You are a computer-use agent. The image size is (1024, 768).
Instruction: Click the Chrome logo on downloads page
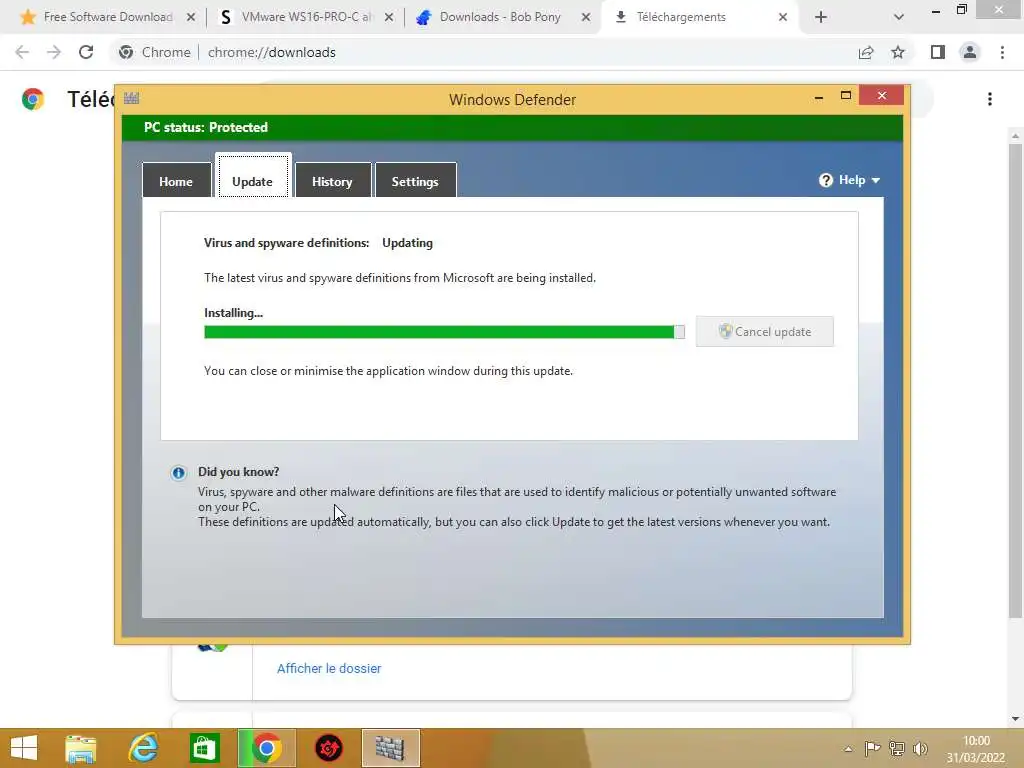coord(33,99)
